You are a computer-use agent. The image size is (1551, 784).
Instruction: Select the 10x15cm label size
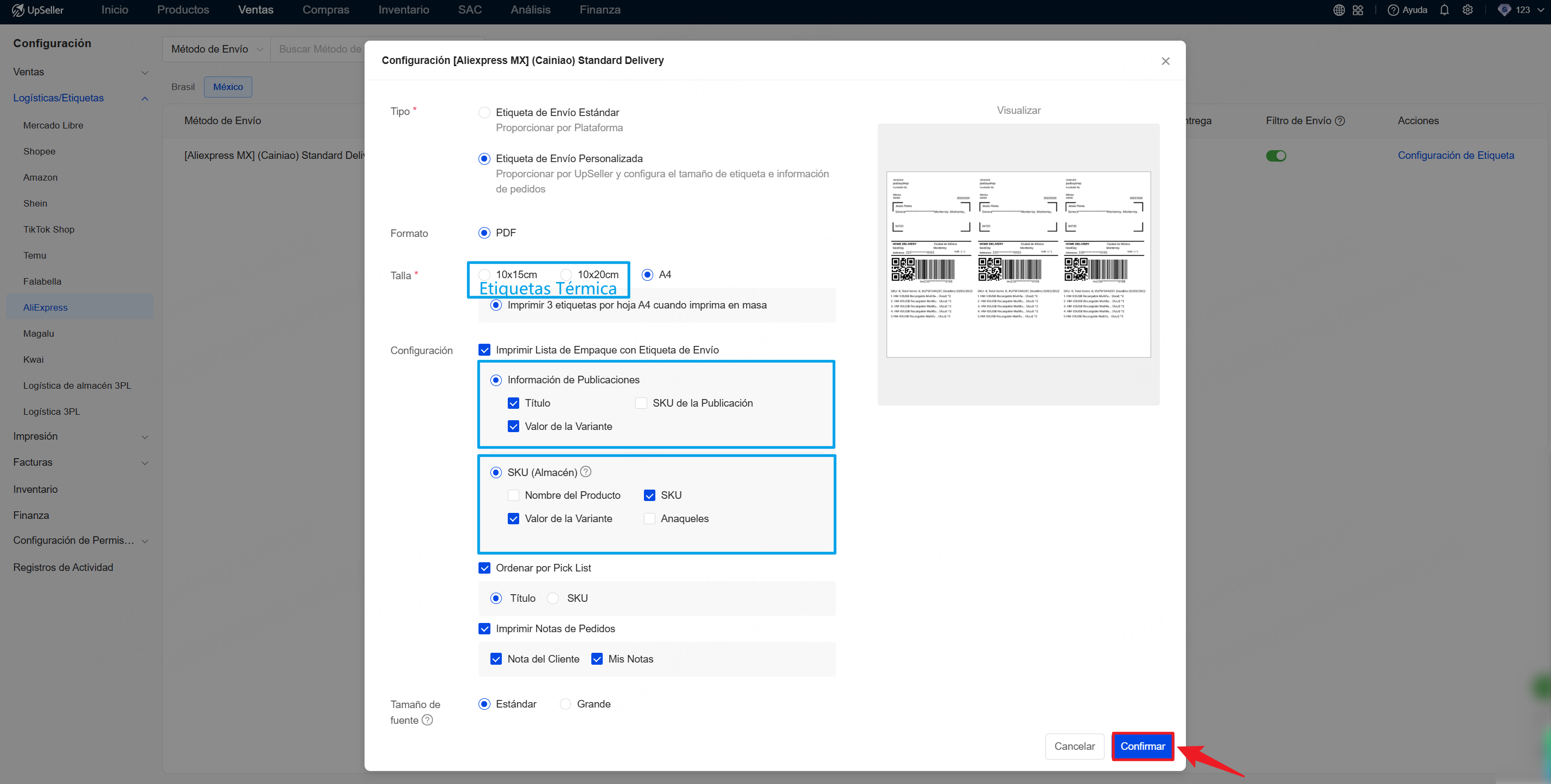(x=484, y=275)
